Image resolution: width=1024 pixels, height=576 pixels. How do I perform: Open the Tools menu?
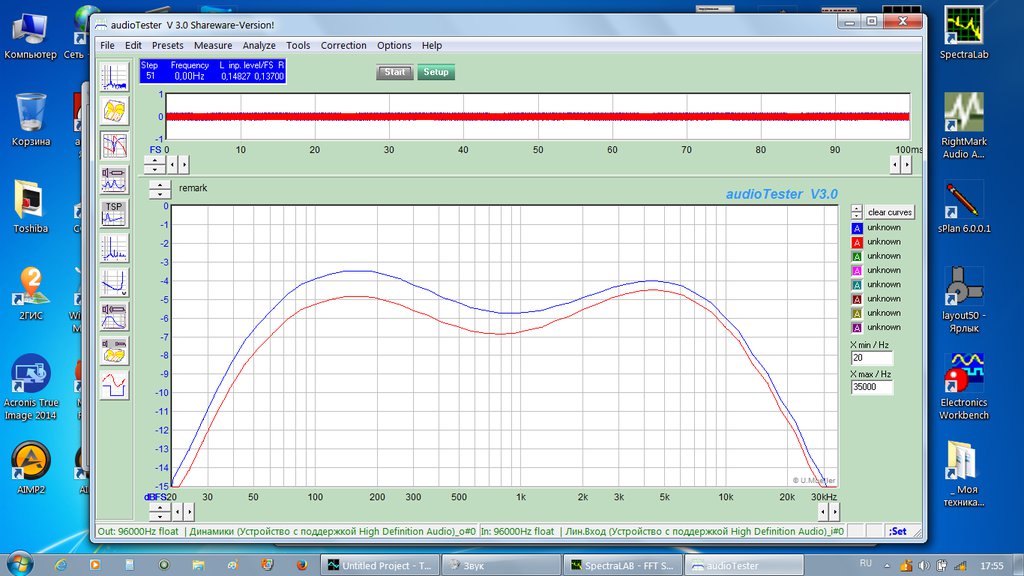pos(298,45)
